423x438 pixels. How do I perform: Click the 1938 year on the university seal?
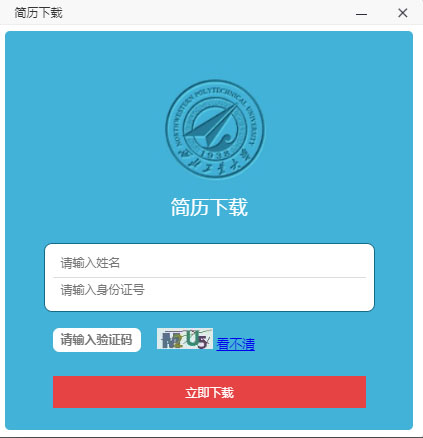215,154
